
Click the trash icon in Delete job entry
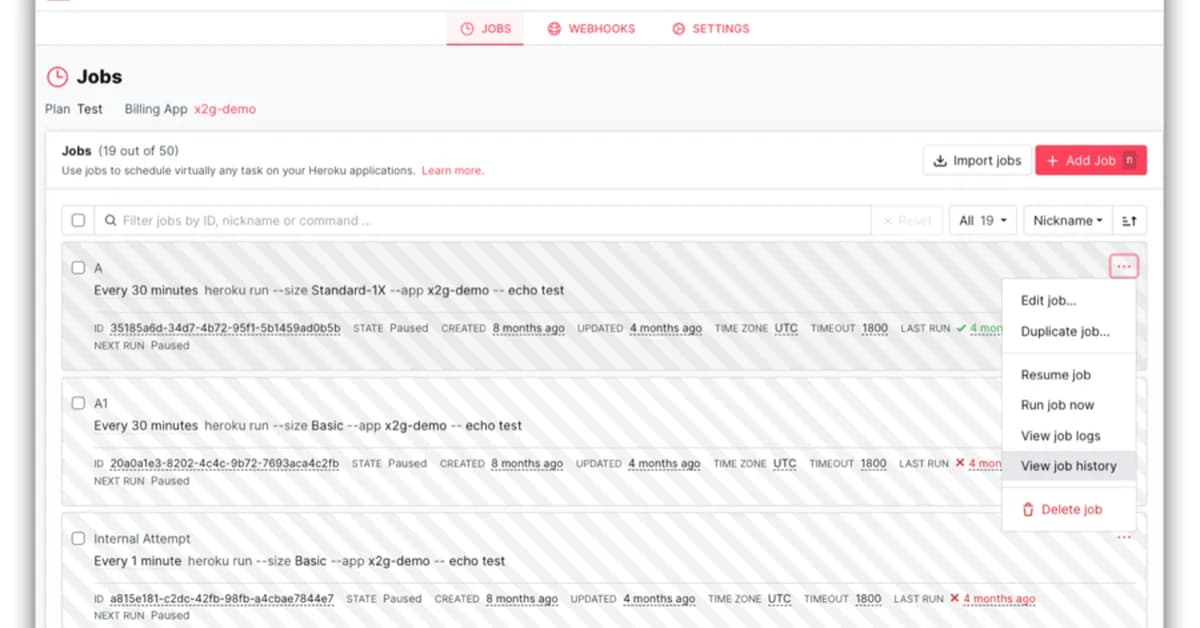[1027, 510]
